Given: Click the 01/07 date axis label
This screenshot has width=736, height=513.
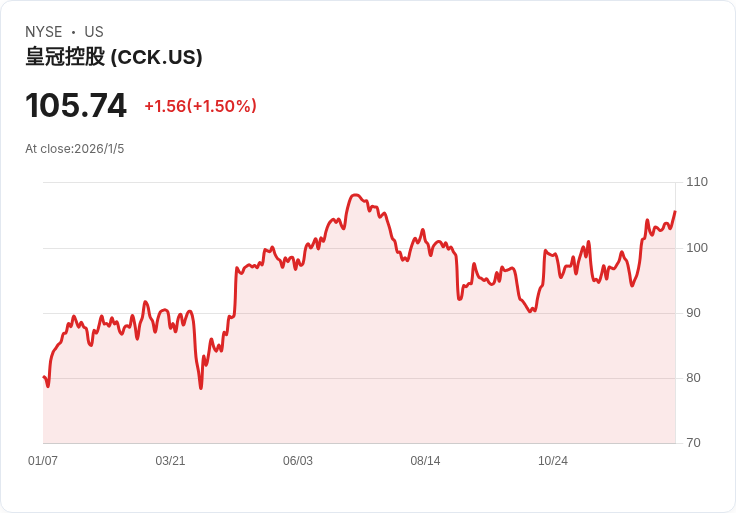Looking at the screenshot, I should (x=43, y=461).
